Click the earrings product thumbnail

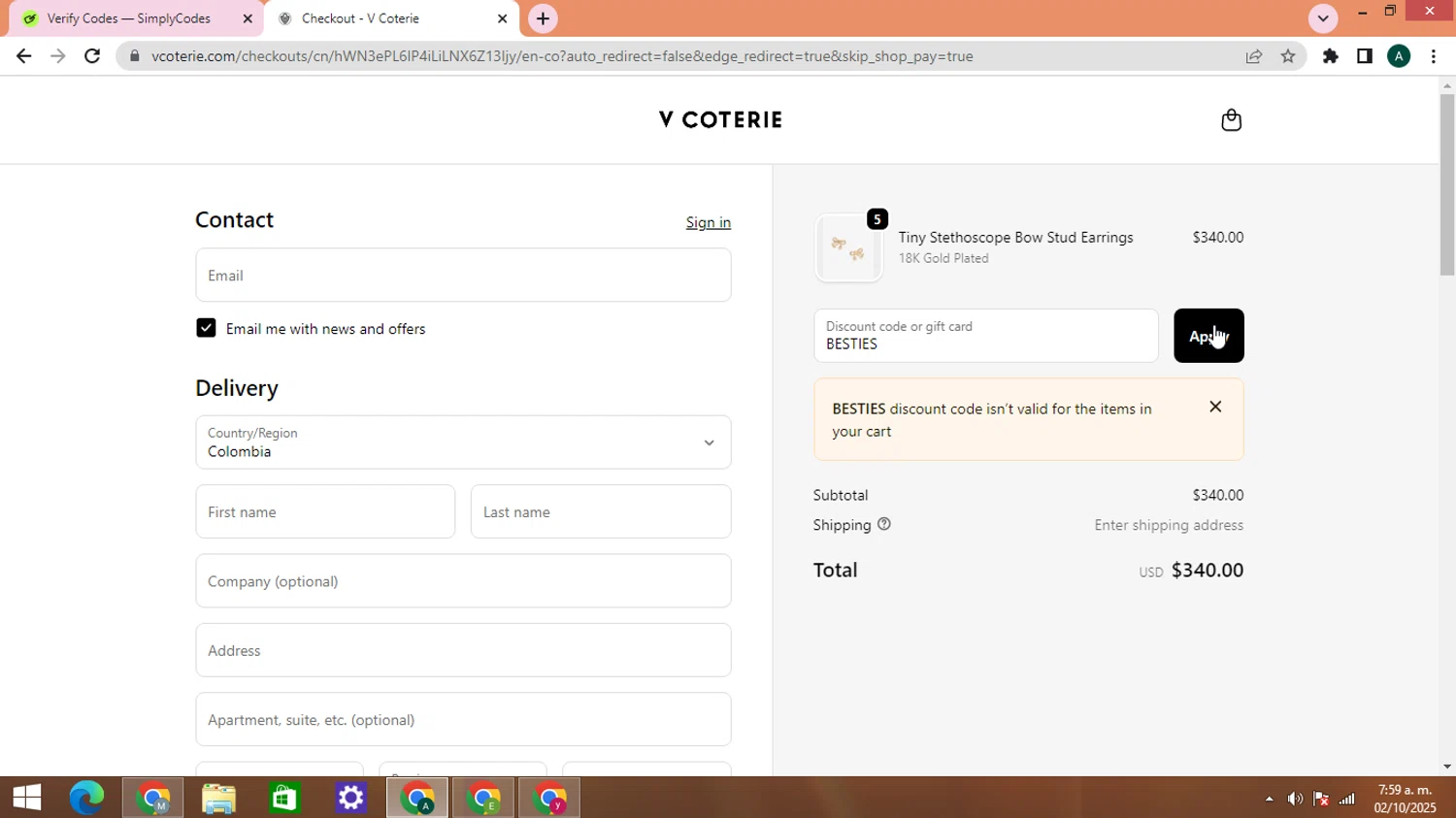pyautogui.click(x=848, y=248)
